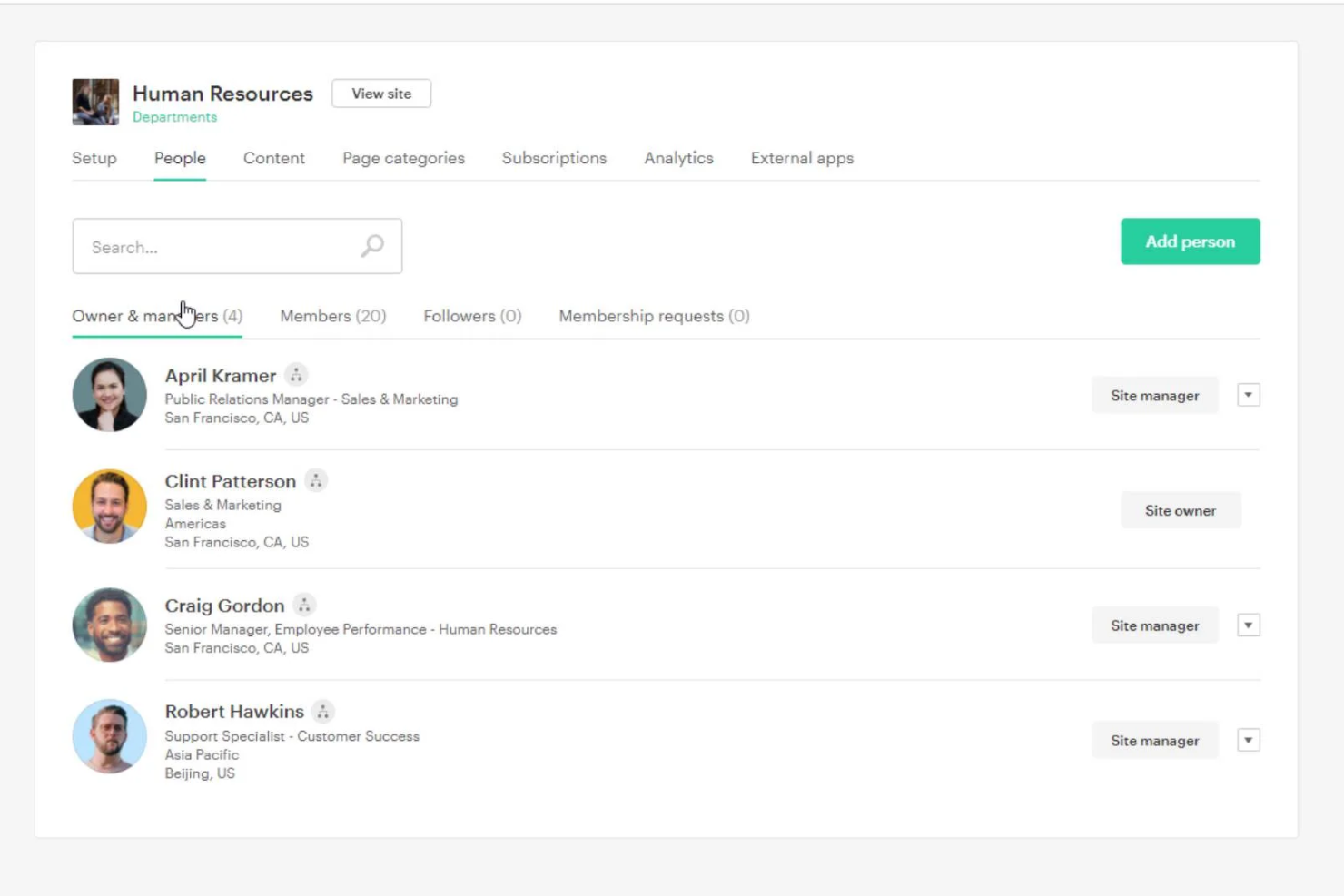Switch to the Setup tab

(x=94, y=158)
